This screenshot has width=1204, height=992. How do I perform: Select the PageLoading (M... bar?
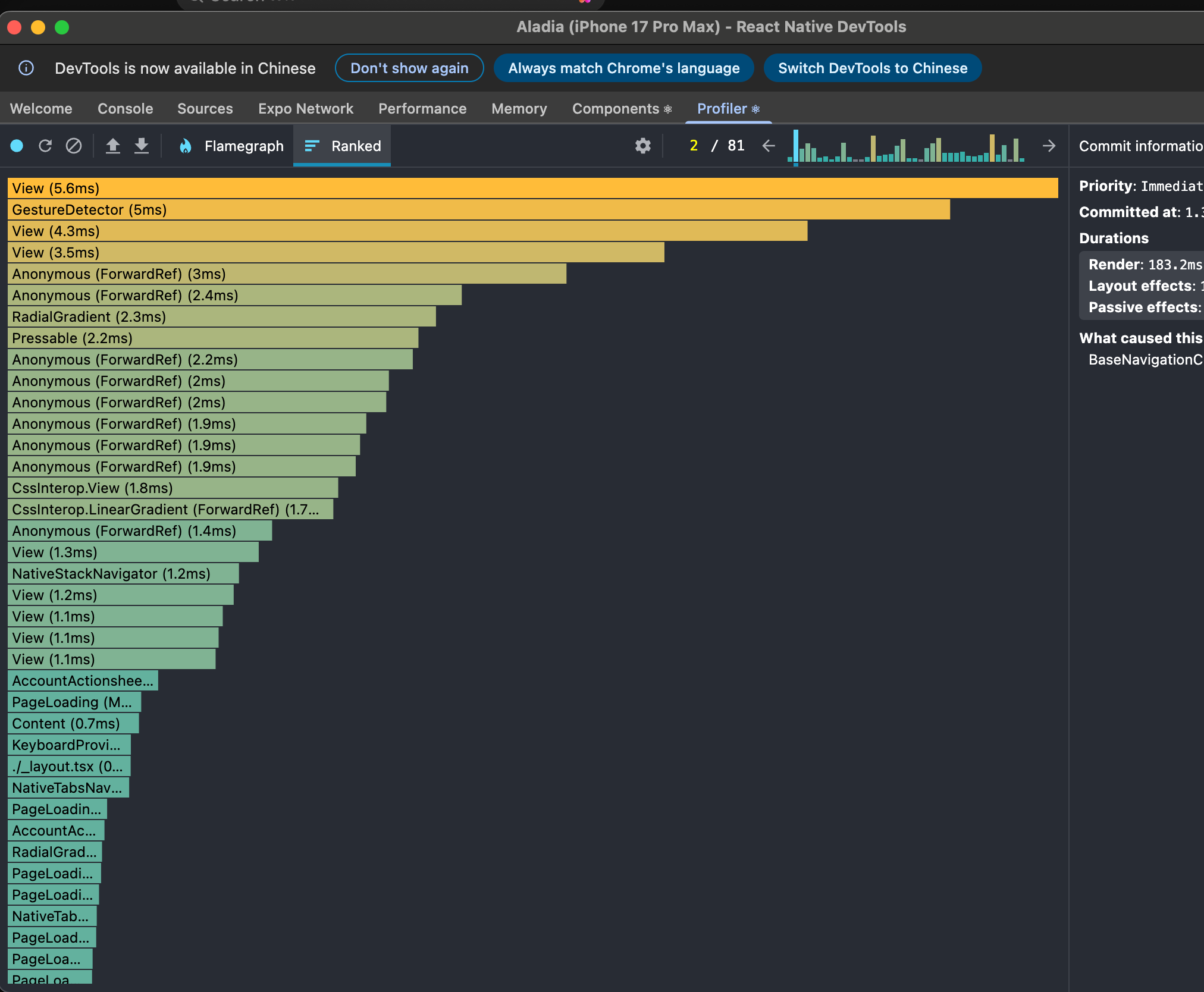click(x=74, y=702)
